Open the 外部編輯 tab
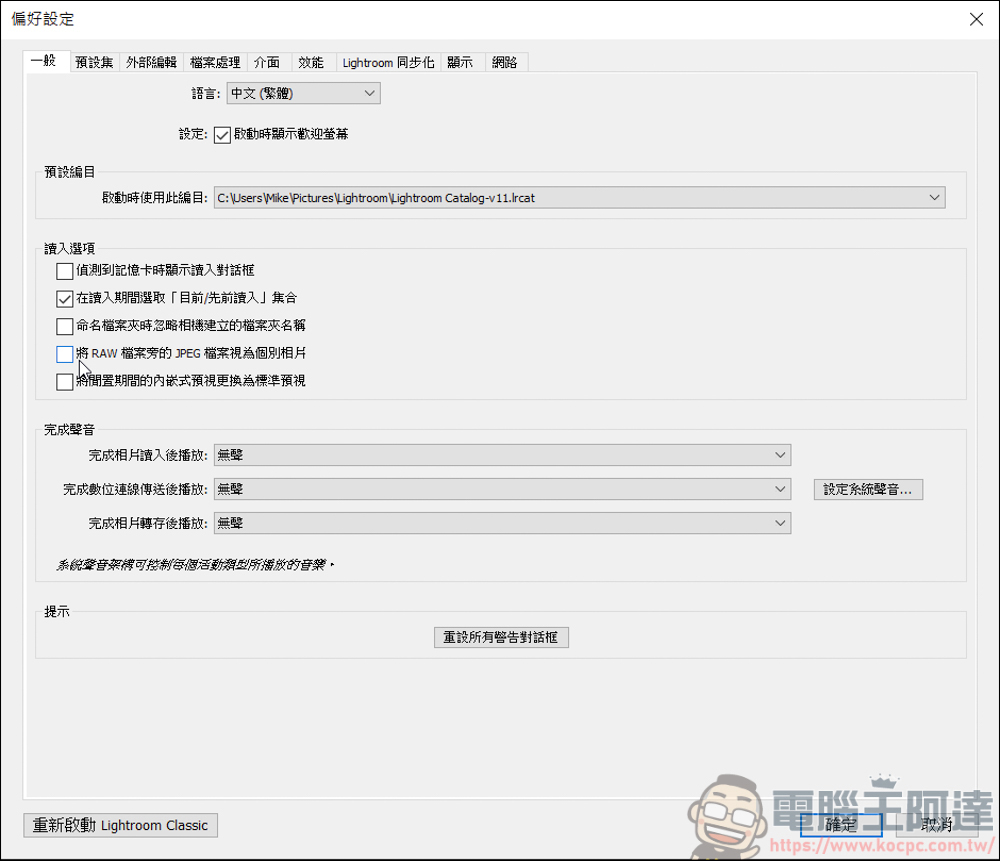 [x=151, y=63]
